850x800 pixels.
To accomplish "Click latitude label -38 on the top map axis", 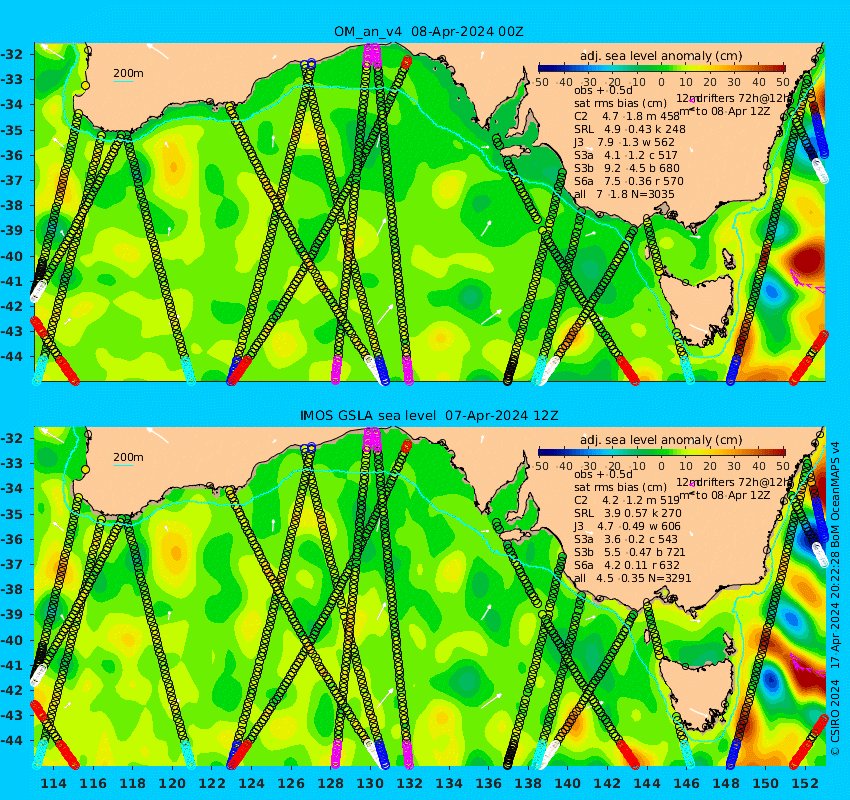I will (12, 205).
